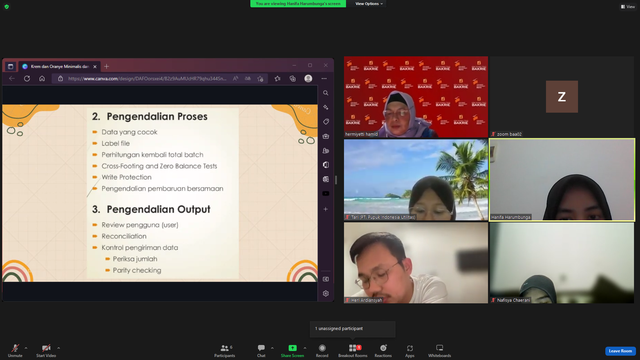Viewport: 640px width, 360px height.
Task: Open Whiteboards
Action: tap(440, 350)
